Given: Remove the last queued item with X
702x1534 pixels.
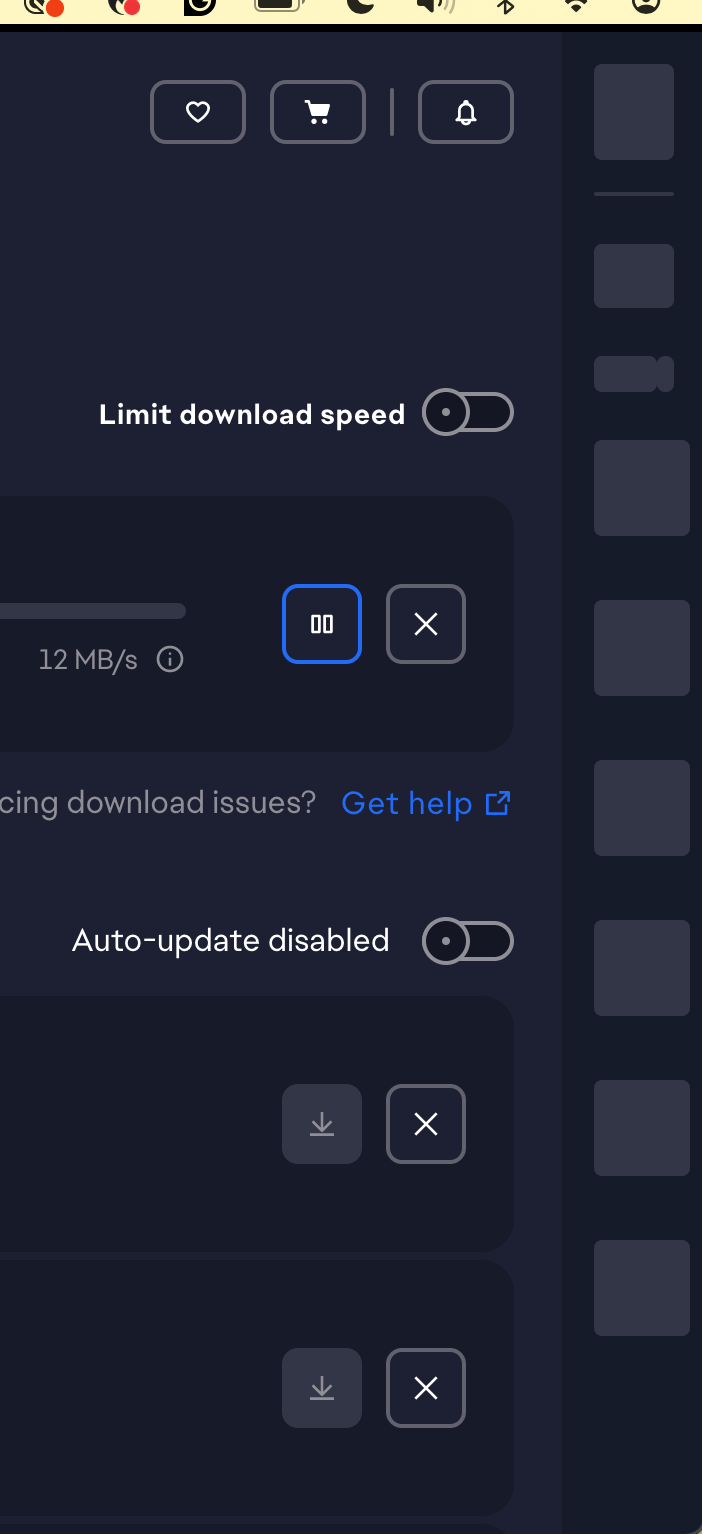Looking at the screenshot, I should point(426,1388).
